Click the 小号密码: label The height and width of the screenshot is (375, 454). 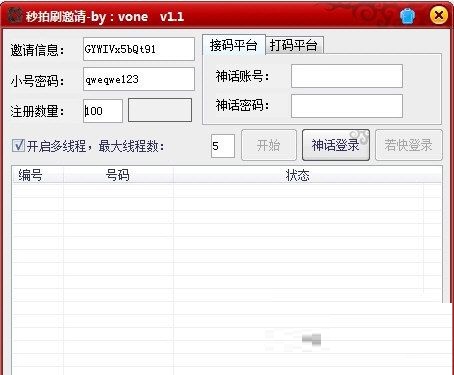[37, 81]
